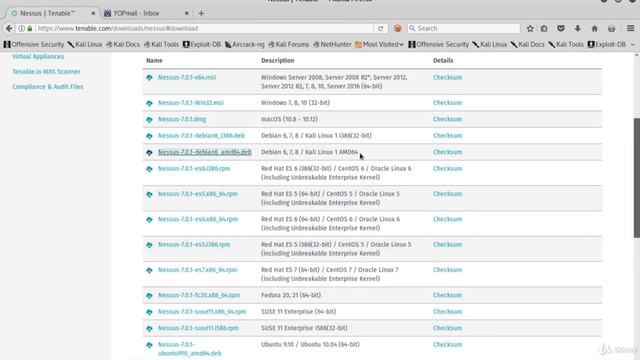Click download icon next to Nessus-7.0.1-x64.msi
Image resolution: width=640 pixels, height=360 pixels.
pos(149,78)
